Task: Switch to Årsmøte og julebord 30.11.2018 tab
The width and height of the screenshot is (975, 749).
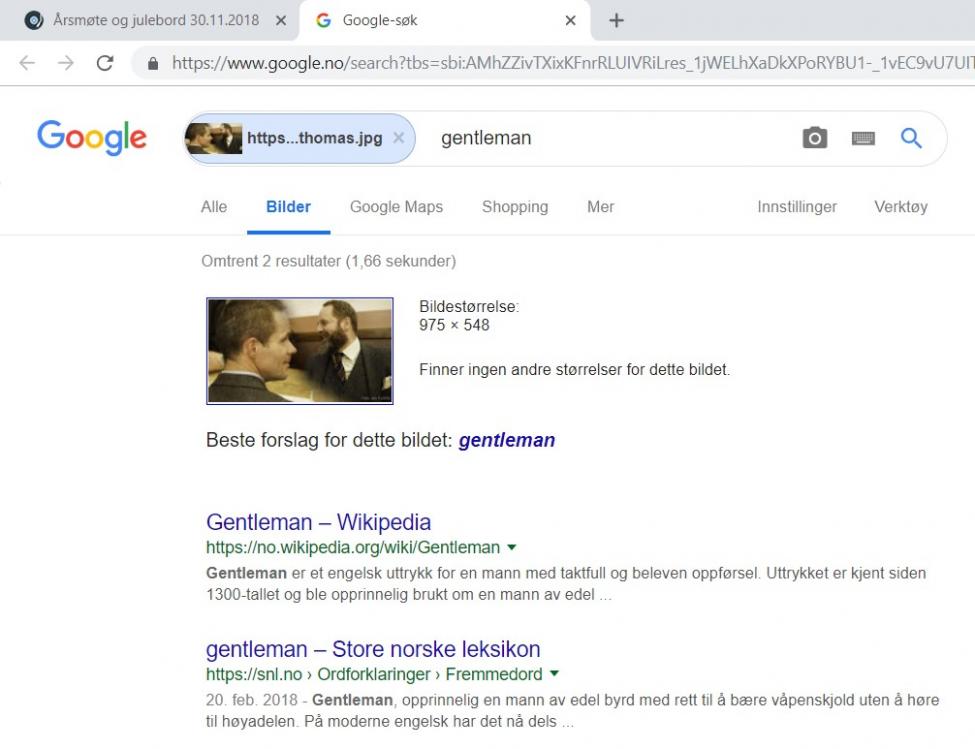Action: click(149, 21)
